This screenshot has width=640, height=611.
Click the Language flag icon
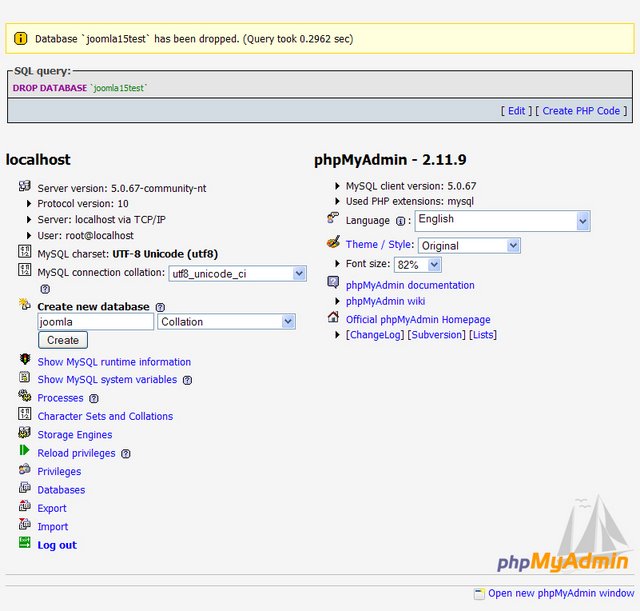click(x=333, y=218)
